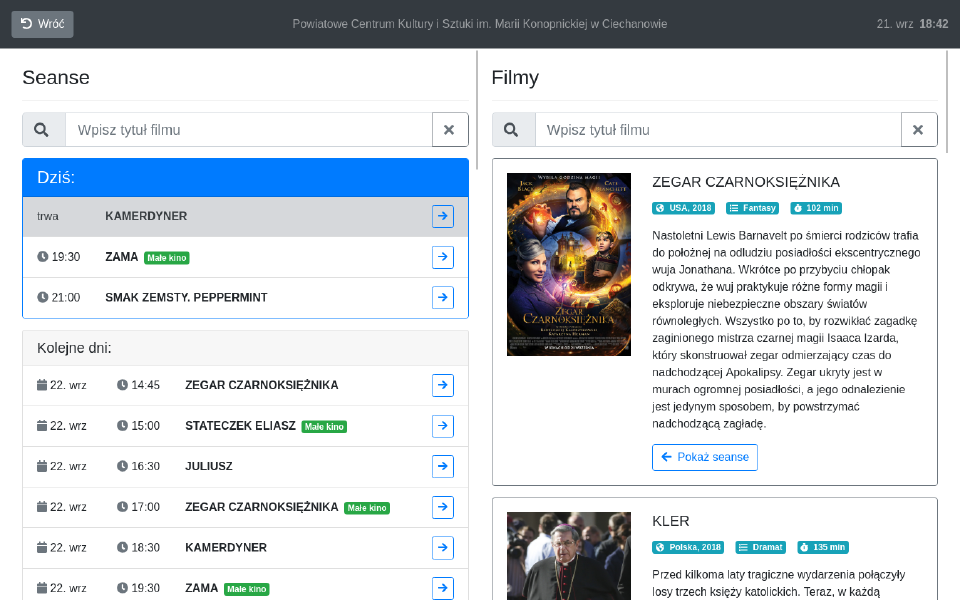Image resolution: width=960 pixels, height=600 pixels.
Task: Click the Filmy panel vertical scrollbar
Action: 947,102
